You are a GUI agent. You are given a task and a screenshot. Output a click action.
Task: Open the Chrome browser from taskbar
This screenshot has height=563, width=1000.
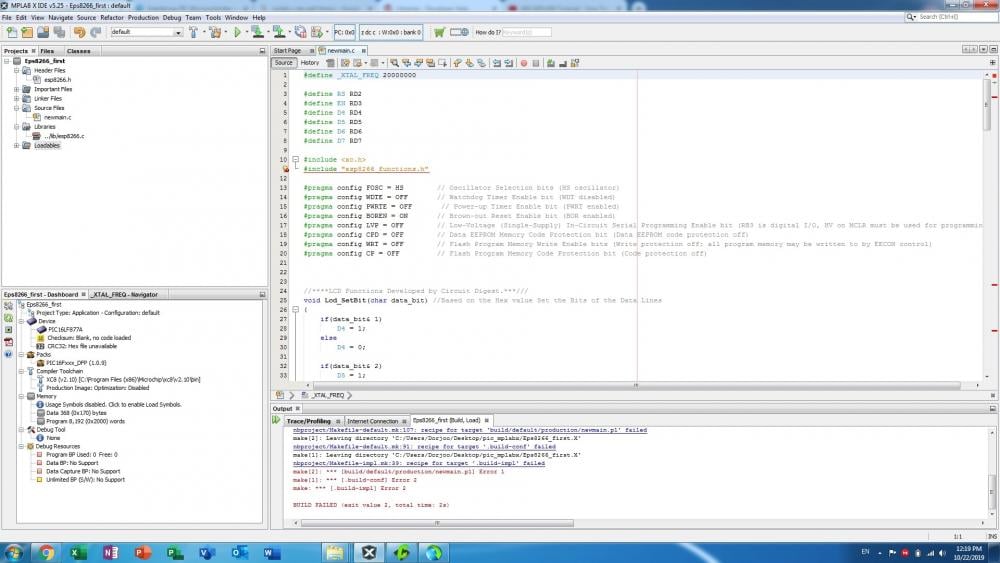47,552
